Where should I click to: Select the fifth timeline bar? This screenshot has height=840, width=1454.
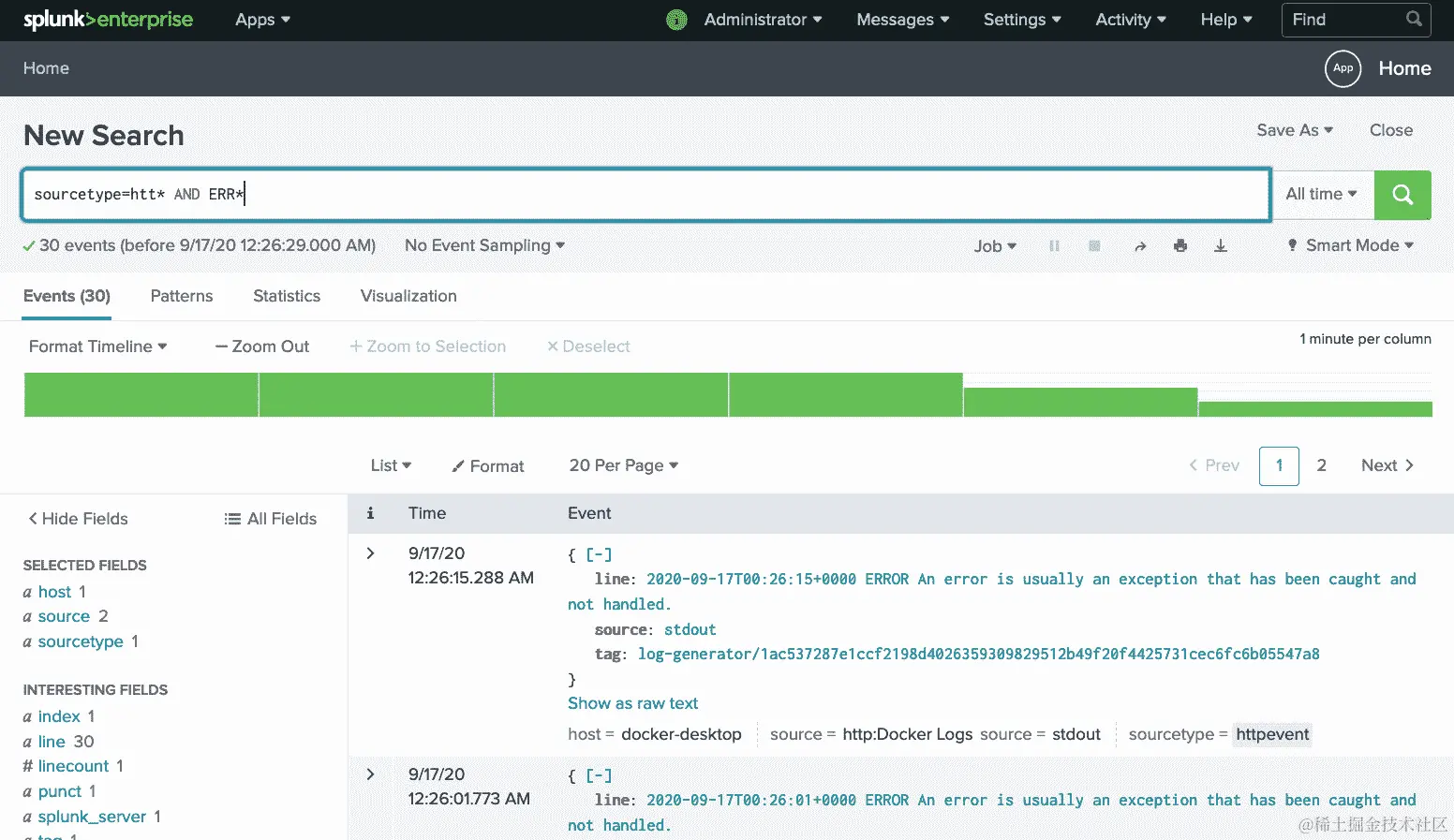1080,402
